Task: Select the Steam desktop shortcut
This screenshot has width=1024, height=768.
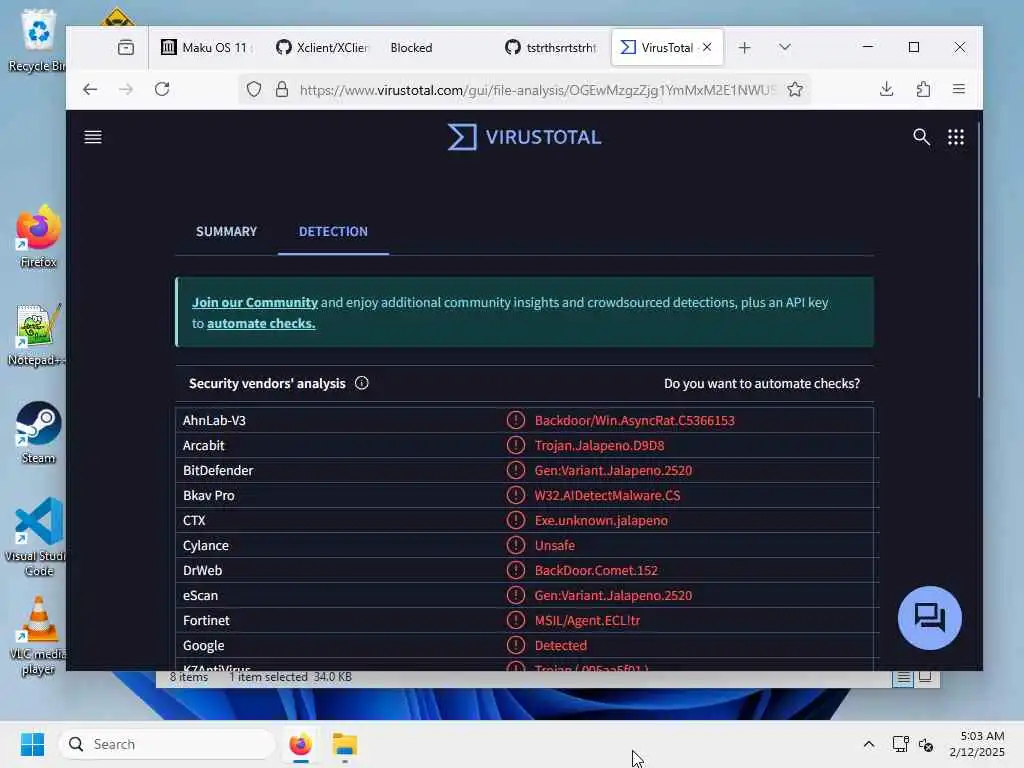Action: click(39, 432)
